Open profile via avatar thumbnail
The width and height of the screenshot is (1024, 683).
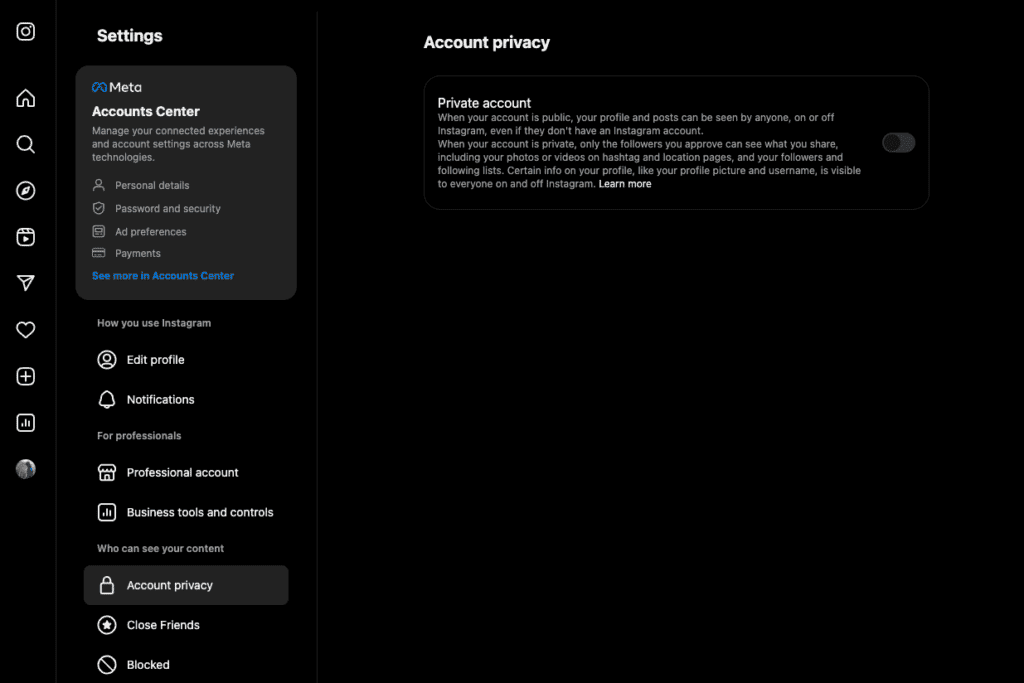[26, 469]
